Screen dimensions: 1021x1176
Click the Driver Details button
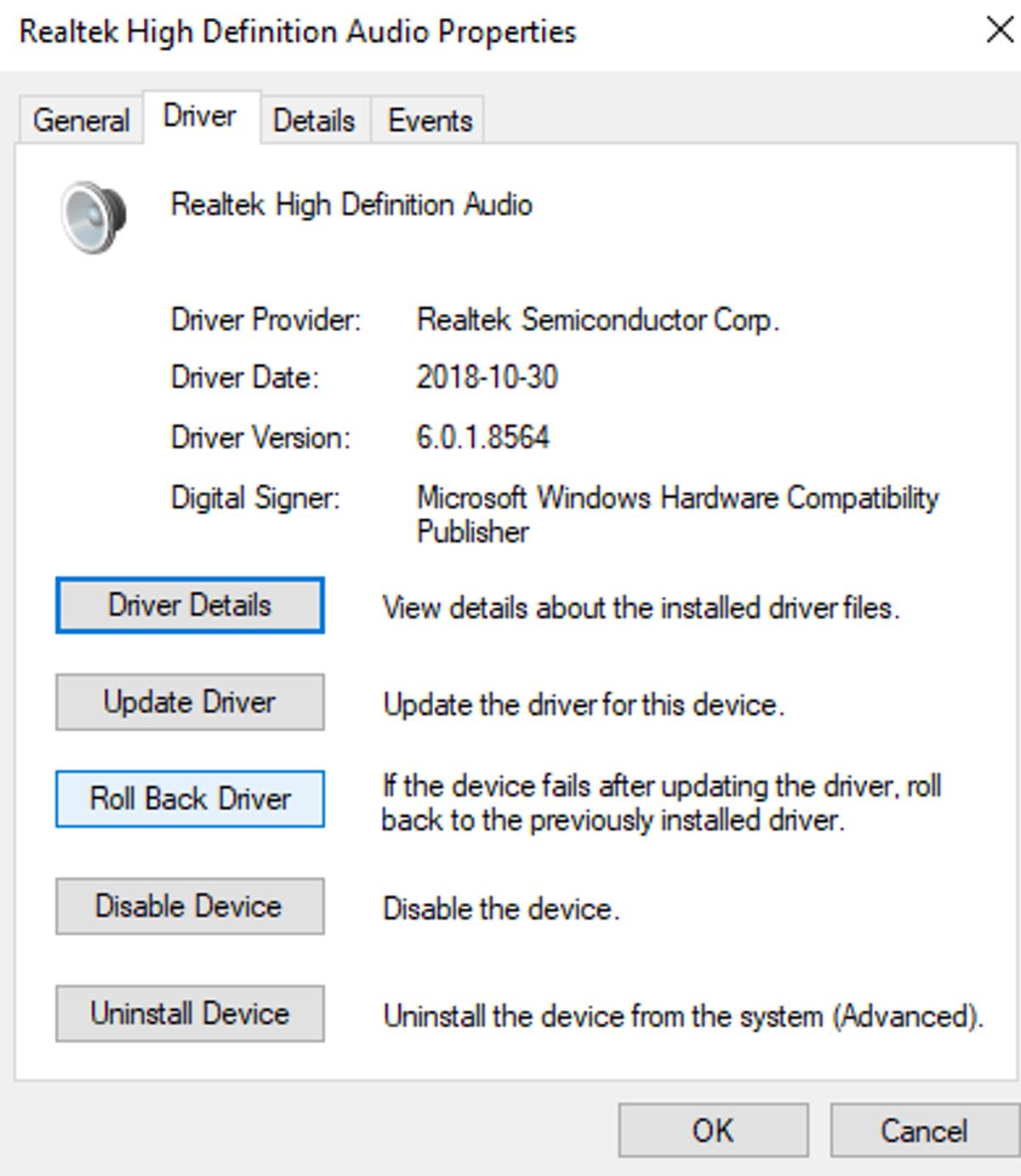pos(189,605)
